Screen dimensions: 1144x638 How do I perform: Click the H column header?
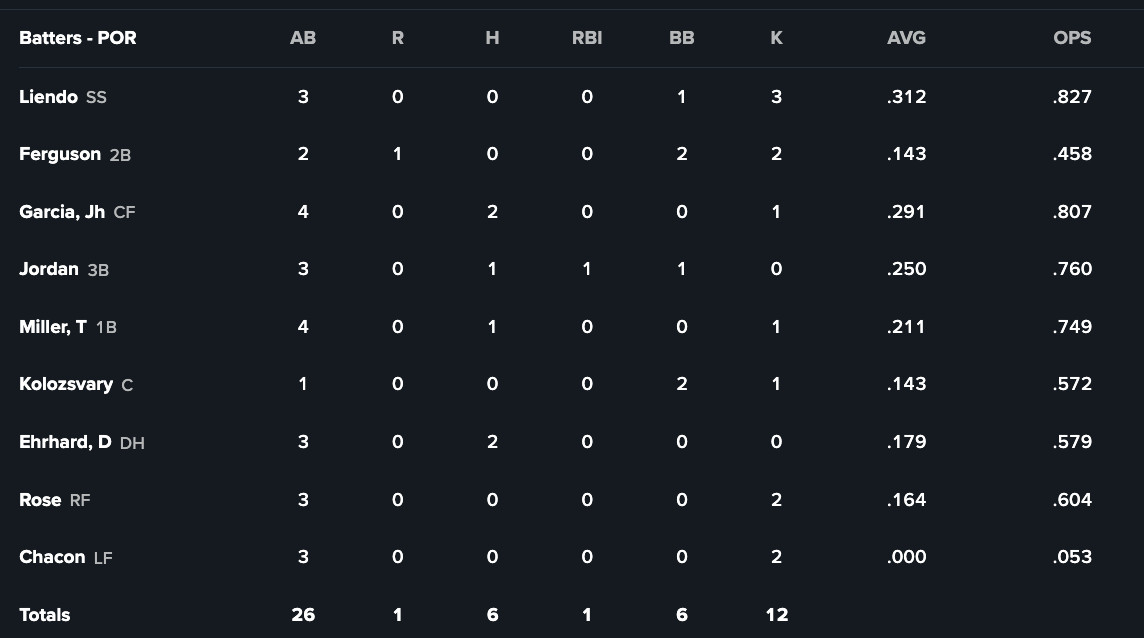[x=492, y=38]
